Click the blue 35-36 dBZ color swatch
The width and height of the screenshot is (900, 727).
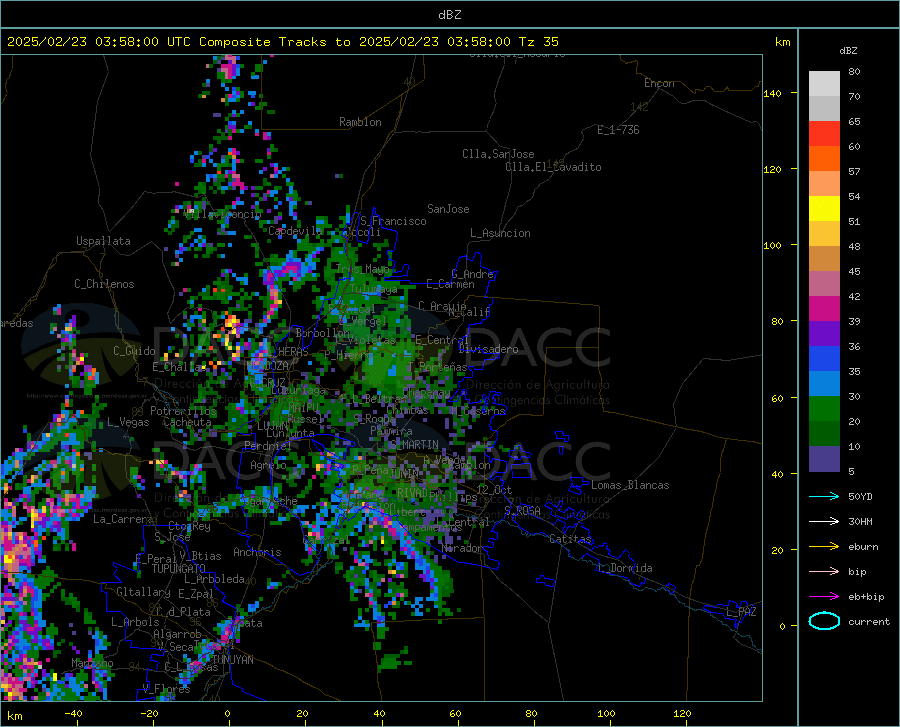pyautogui.click(x=824, y=359)
